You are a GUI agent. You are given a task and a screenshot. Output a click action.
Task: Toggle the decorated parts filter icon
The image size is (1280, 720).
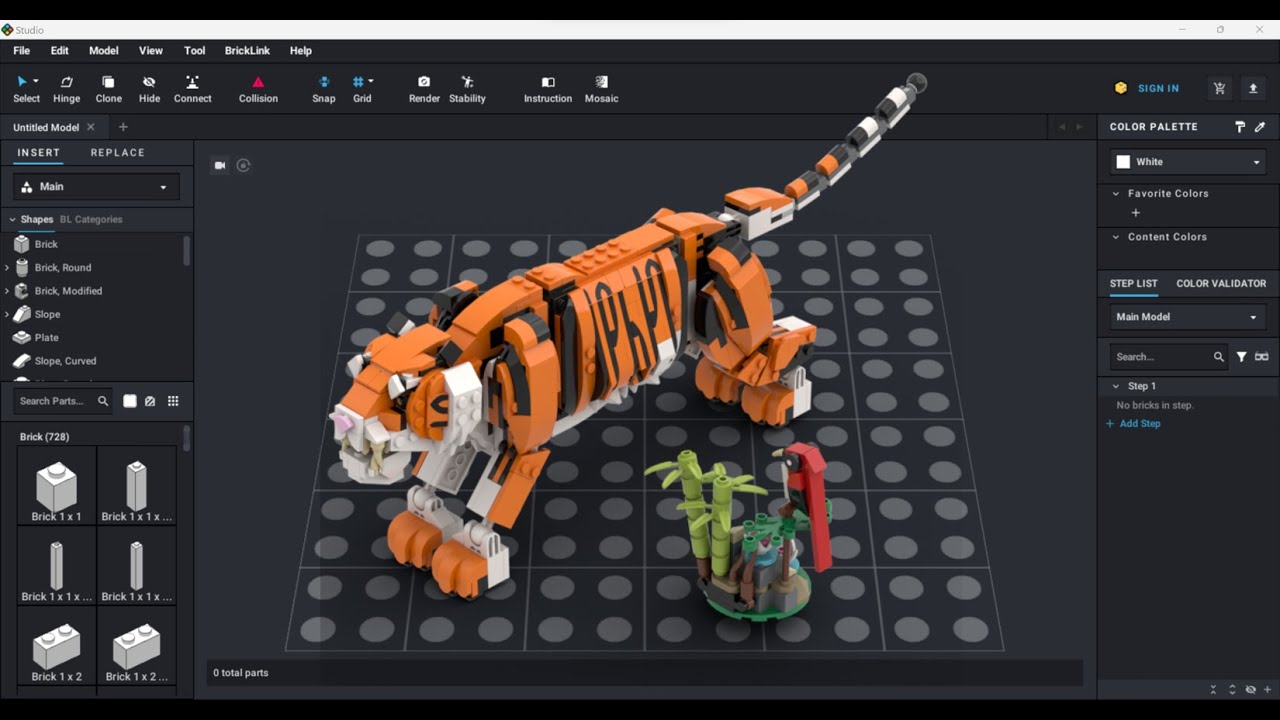pyautogui.click(x=150, y=401)
